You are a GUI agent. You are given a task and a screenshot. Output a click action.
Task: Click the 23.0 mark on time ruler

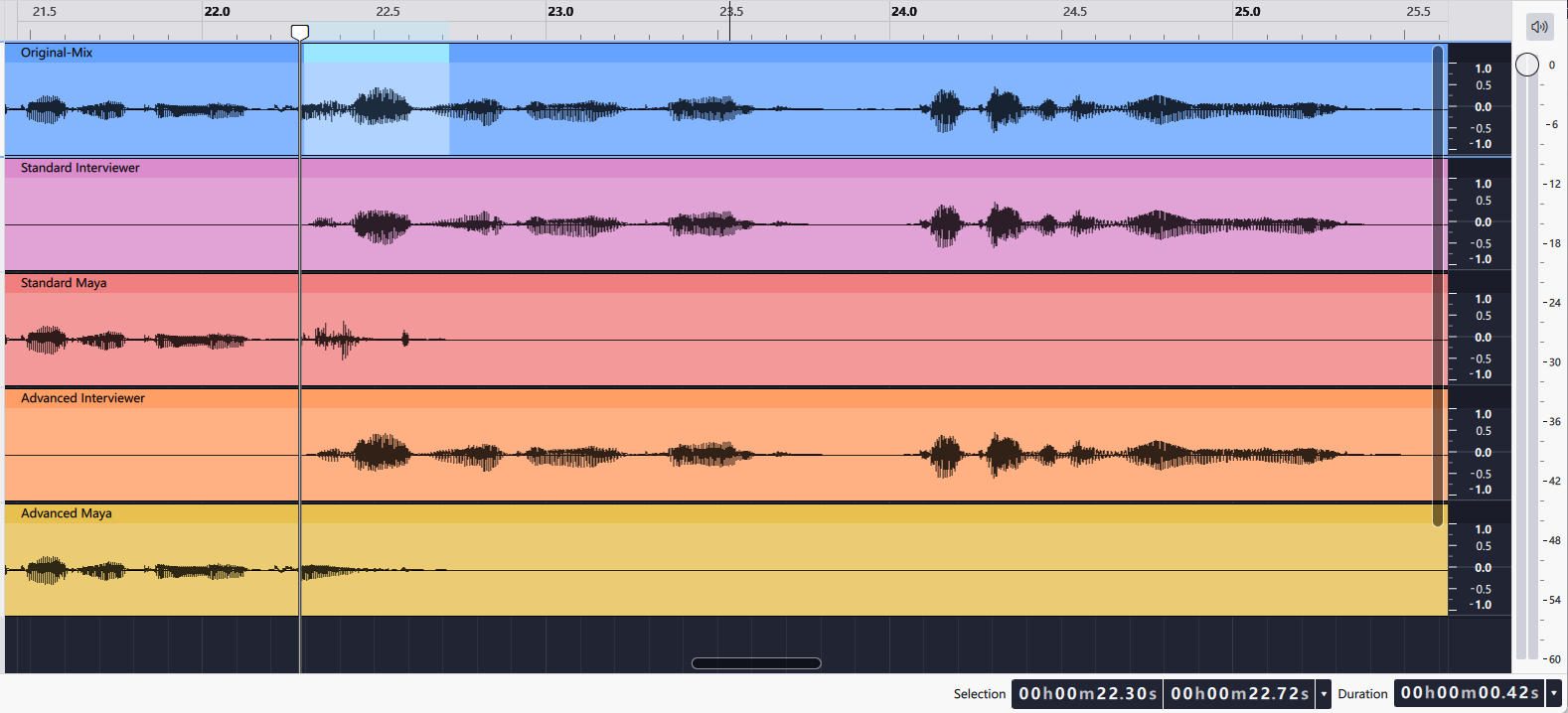click(x=560, y=12)
